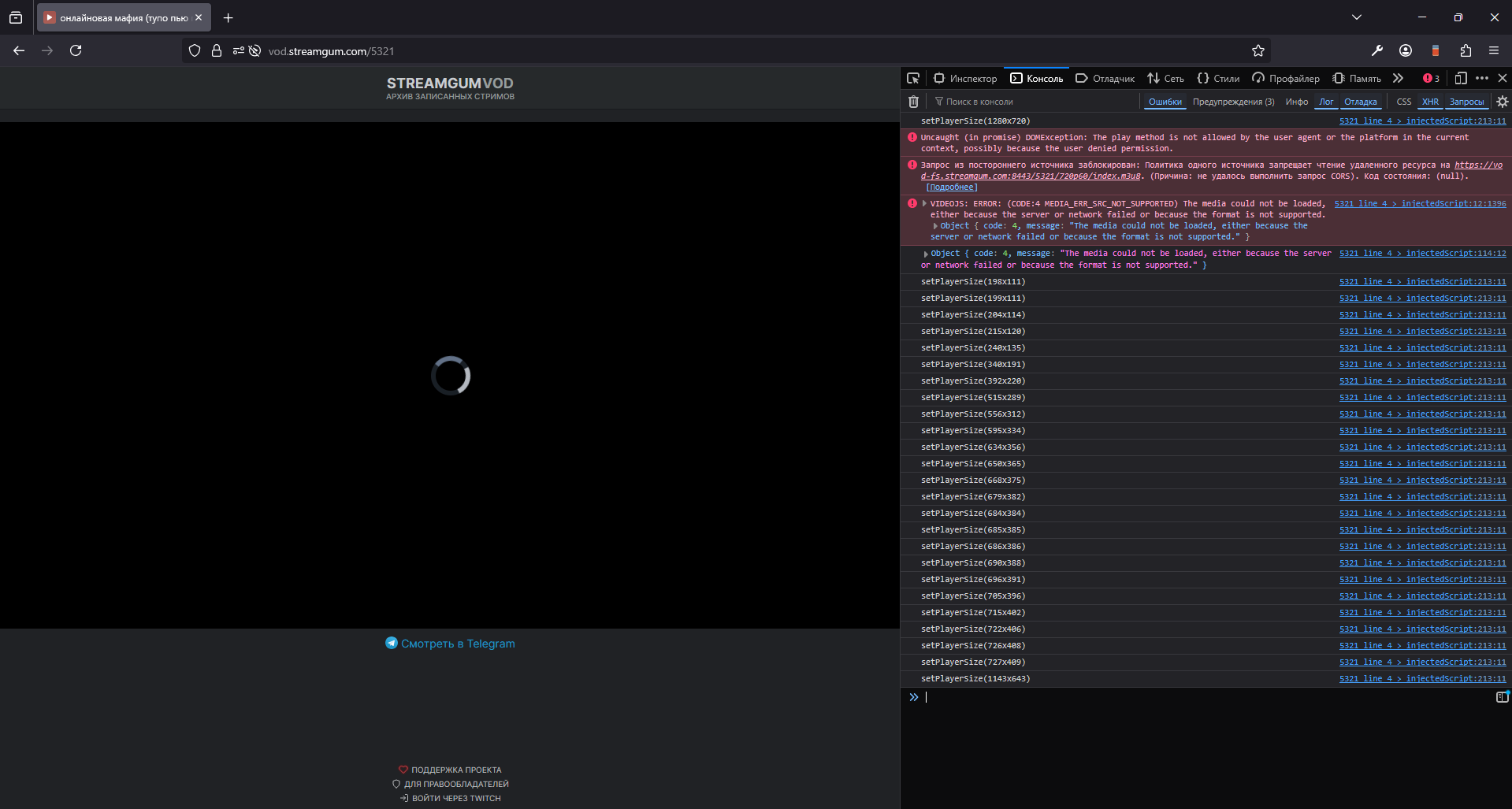
Task: Open the developer tools wrench button
Action: pyautogui.click(x=1377, y=50)
